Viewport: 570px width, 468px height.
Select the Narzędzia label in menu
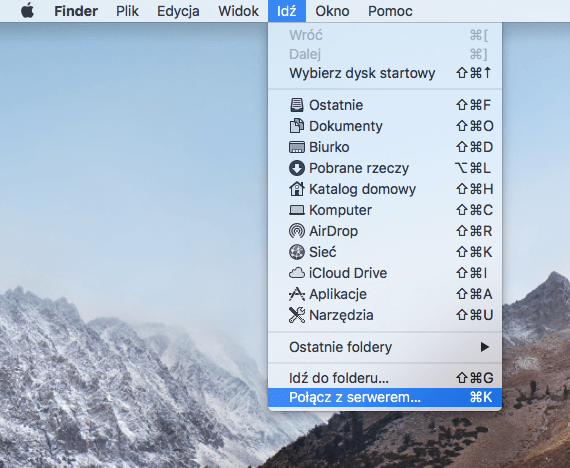(341, 315)
